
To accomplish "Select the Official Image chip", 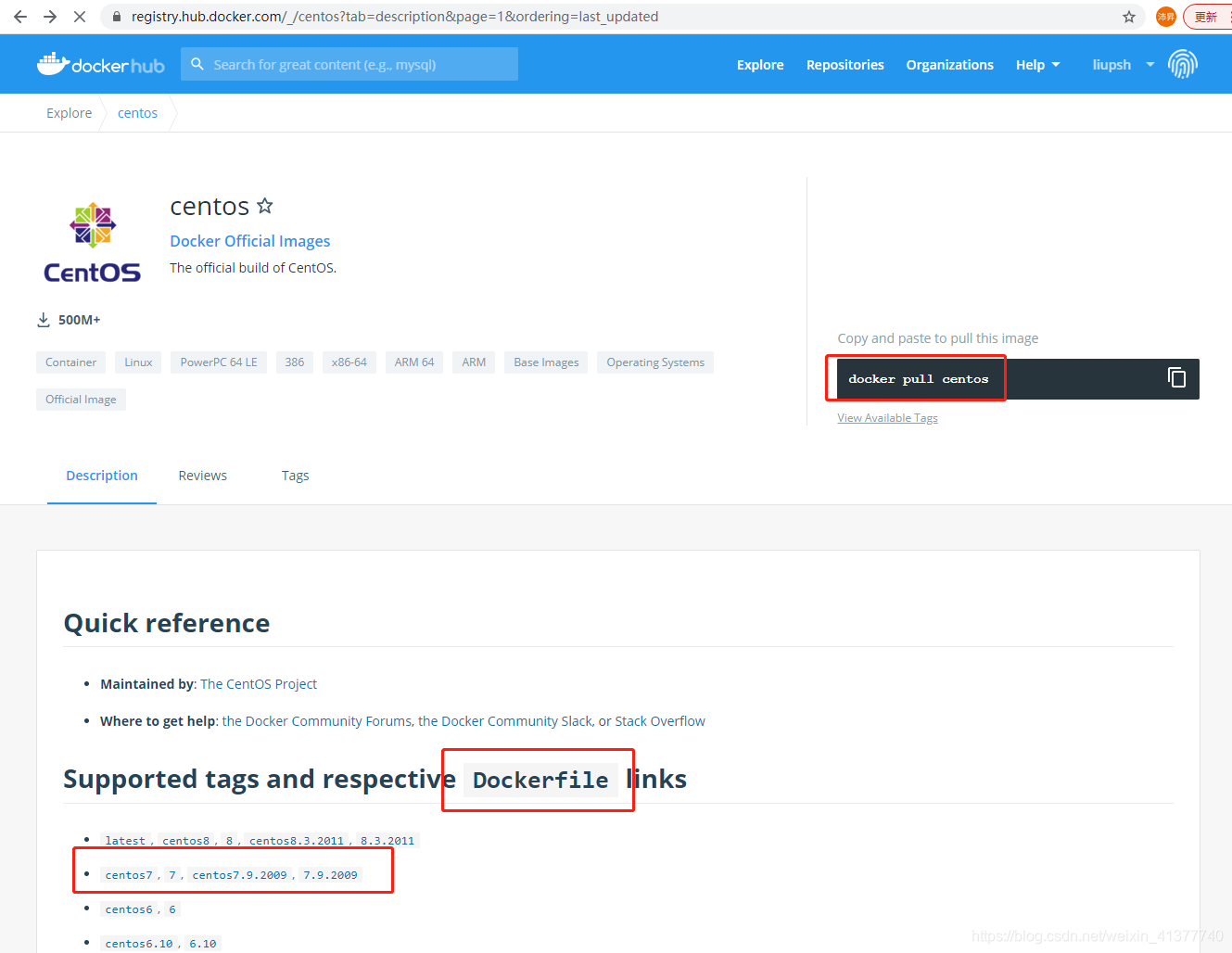I will click(x=81, y=400).
